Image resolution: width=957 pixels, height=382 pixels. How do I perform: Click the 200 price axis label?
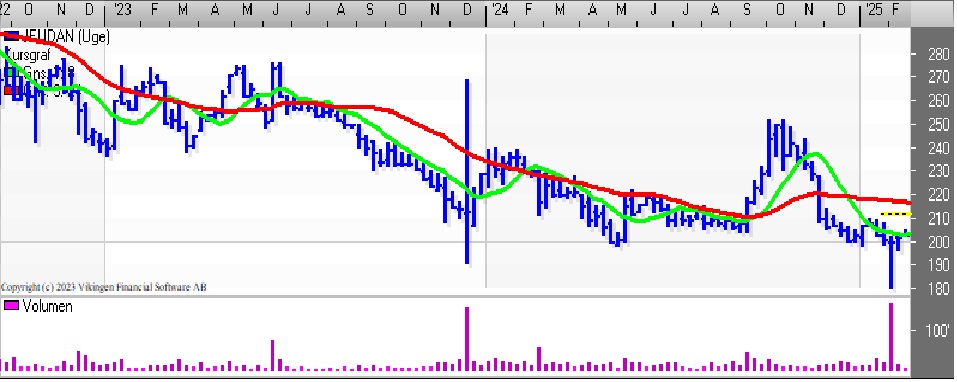pyautogui.click(x=939, y=242)
